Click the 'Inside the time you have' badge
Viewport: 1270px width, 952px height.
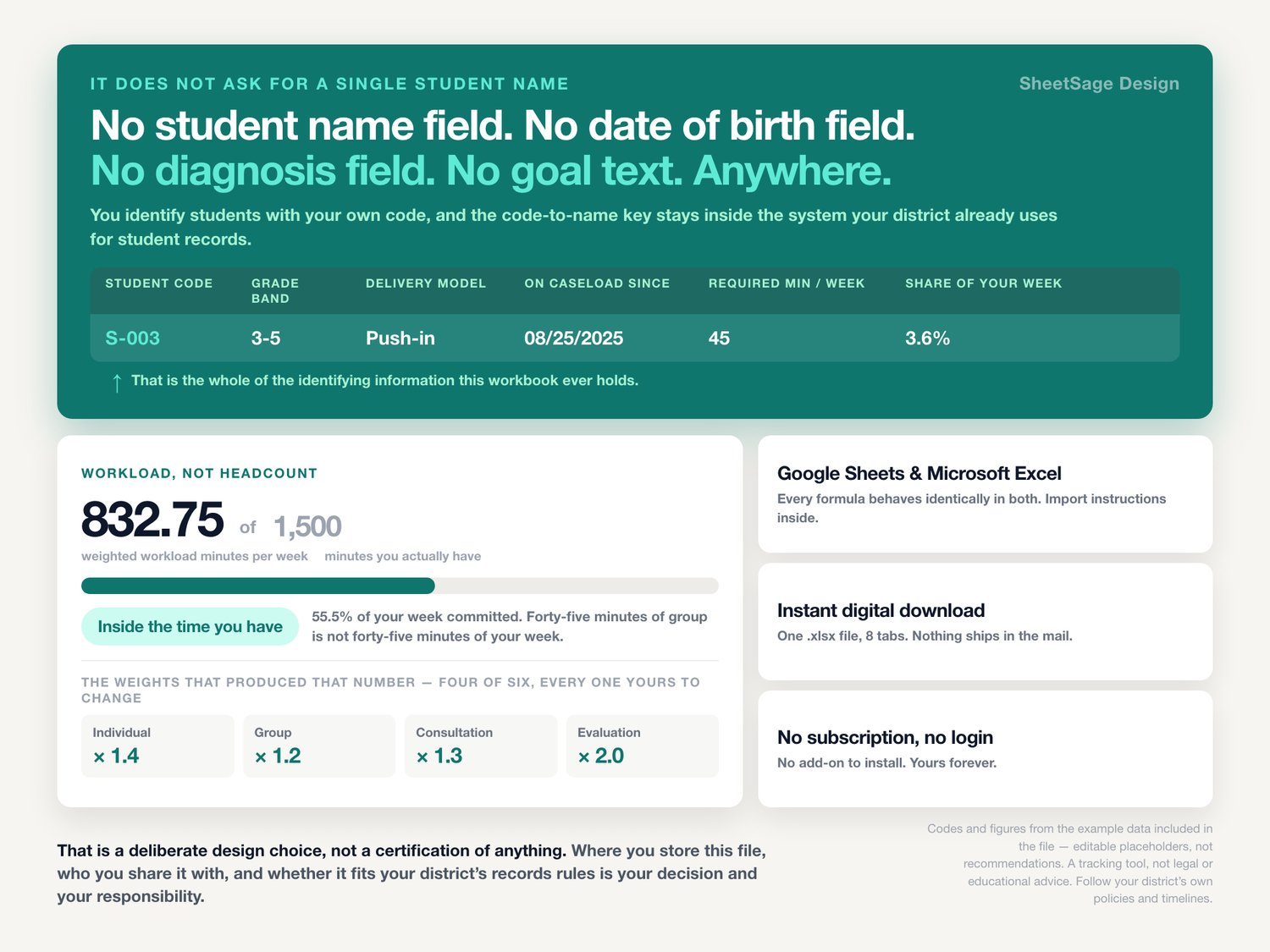pos(190,626)
